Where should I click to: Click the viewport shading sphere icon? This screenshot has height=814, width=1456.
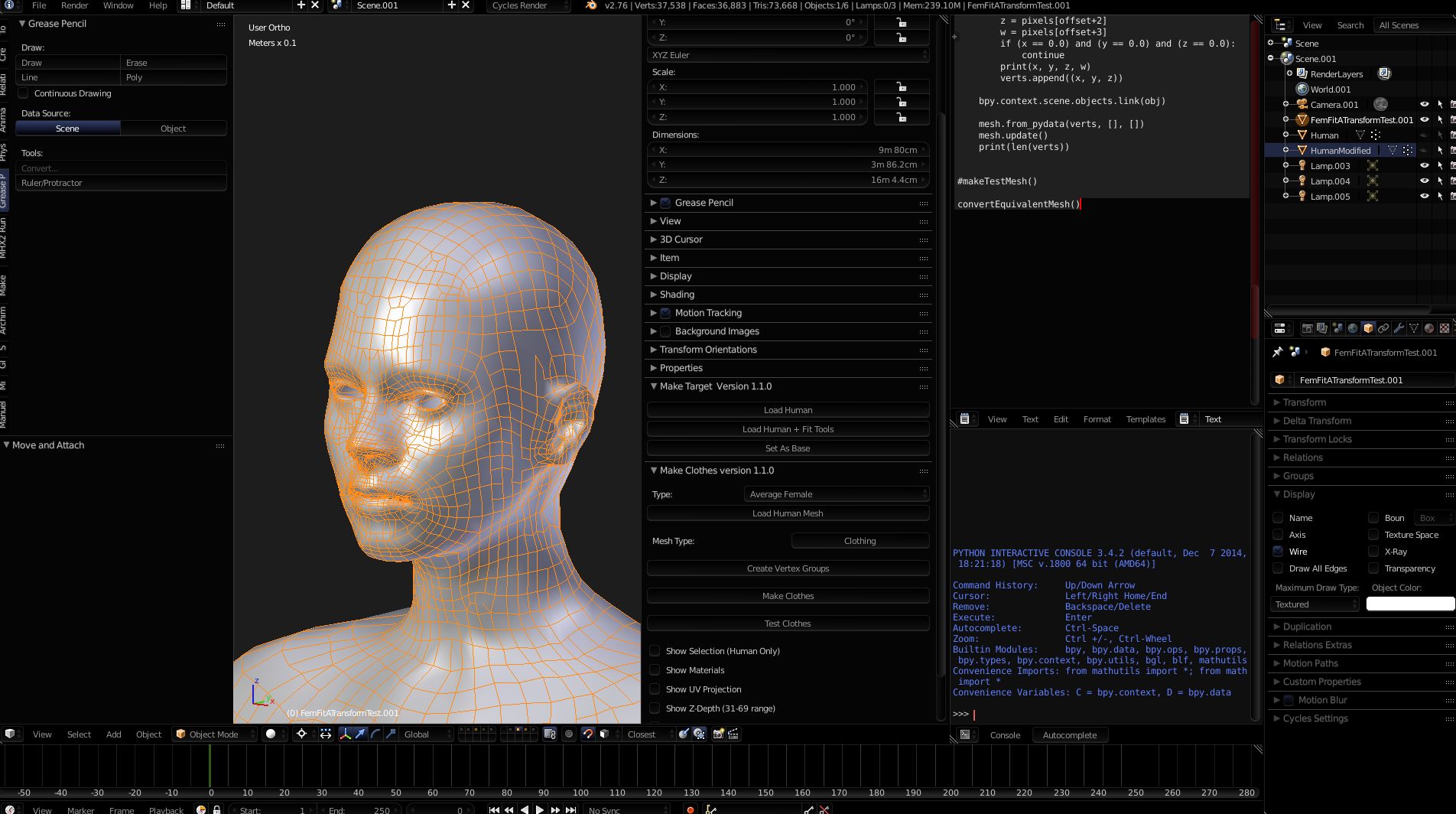[x=271, y=734]
